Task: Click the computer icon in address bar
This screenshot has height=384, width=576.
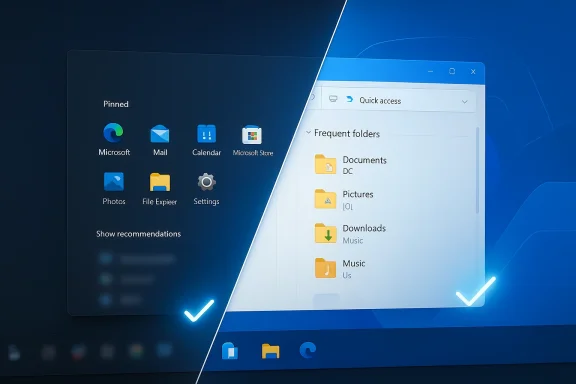Action: click(x=333, y=99)
